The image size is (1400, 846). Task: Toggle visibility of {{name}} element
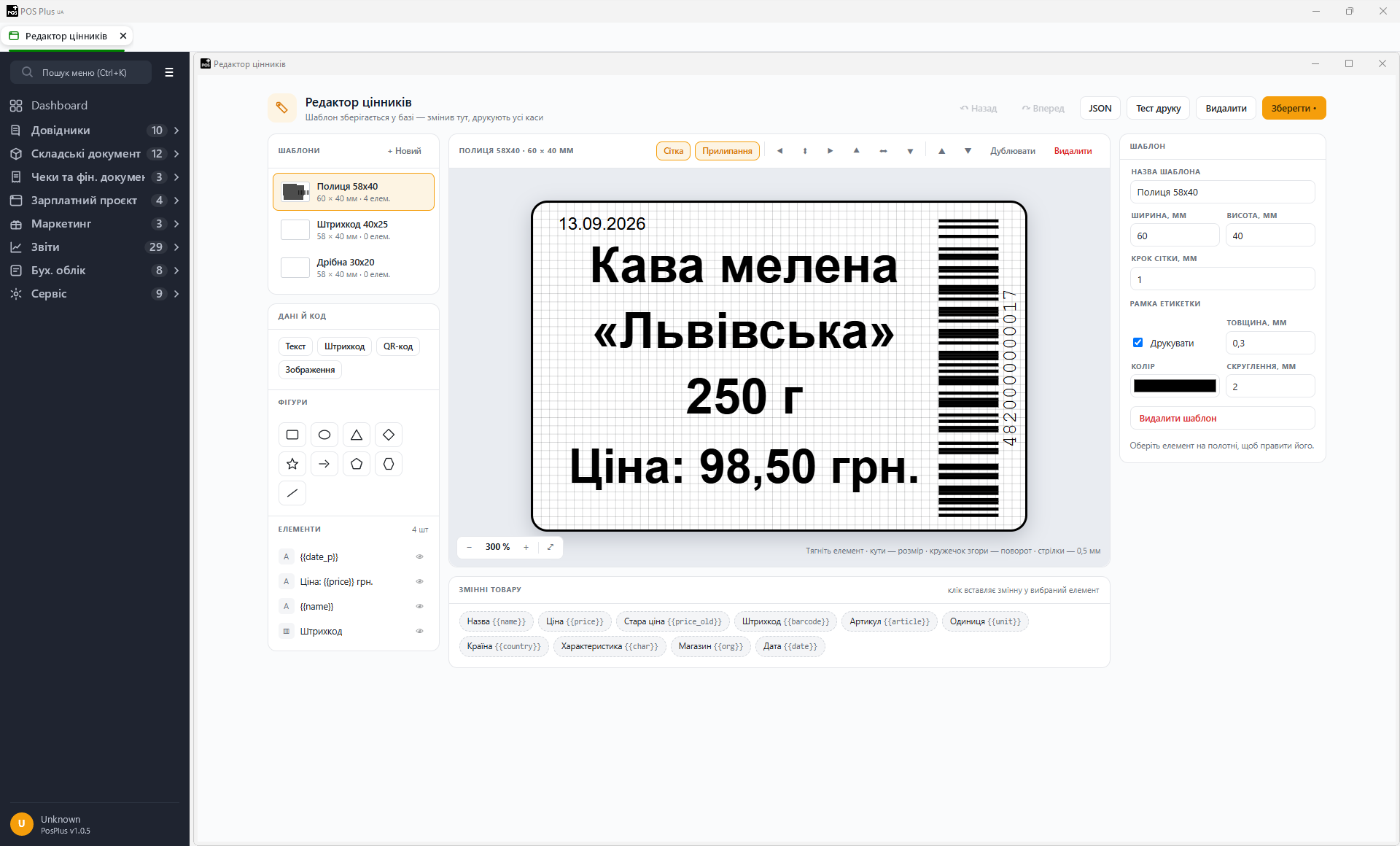[x=420, y=606]
